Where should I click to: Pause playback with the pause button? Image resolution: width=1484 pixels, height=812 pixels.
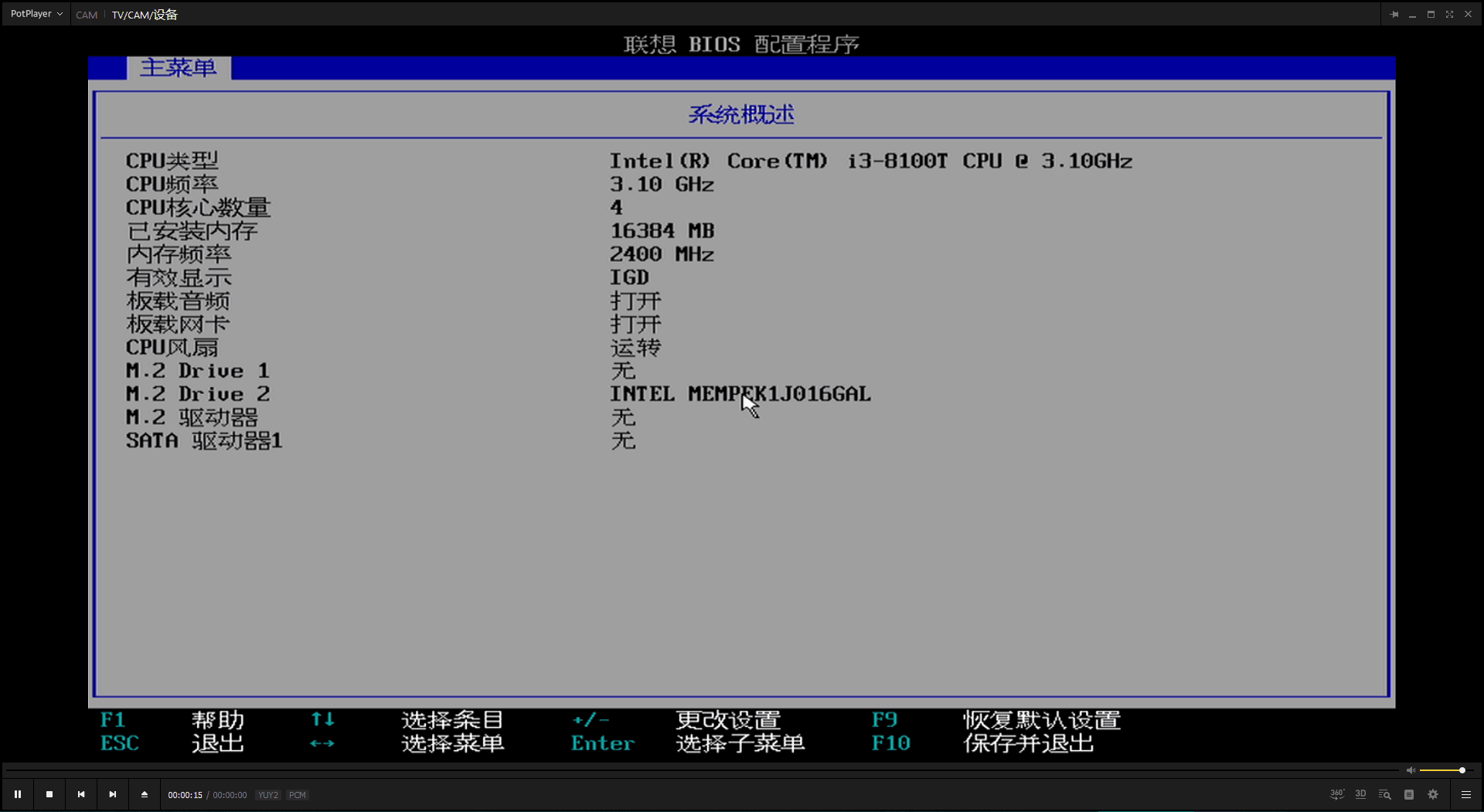click(17, 794)
